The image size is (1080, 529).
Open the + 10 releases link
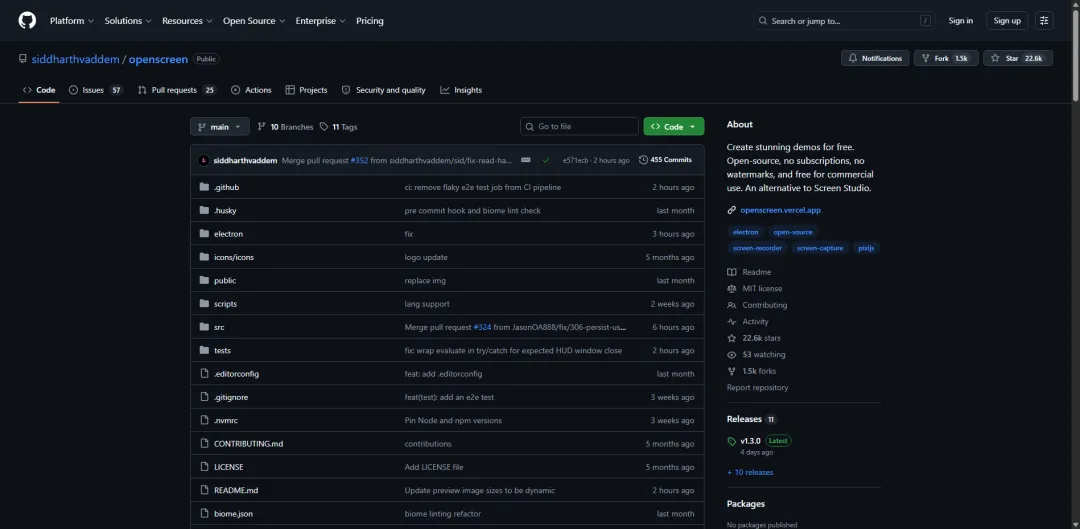click(750, 473)
